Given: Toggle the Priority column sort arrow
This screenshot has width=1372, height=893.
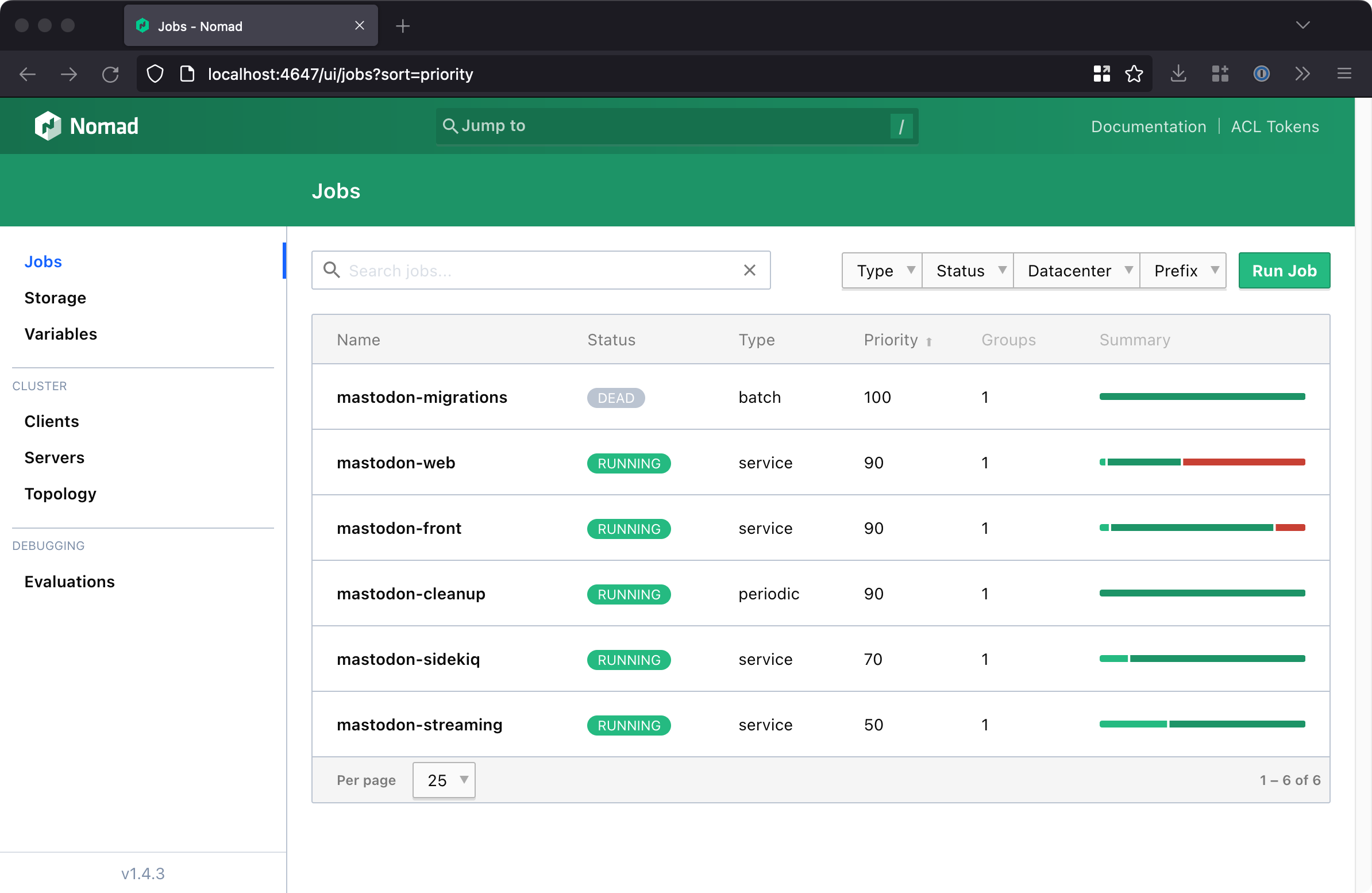Looking at the screenshot, I should click(x=929, y=341).
